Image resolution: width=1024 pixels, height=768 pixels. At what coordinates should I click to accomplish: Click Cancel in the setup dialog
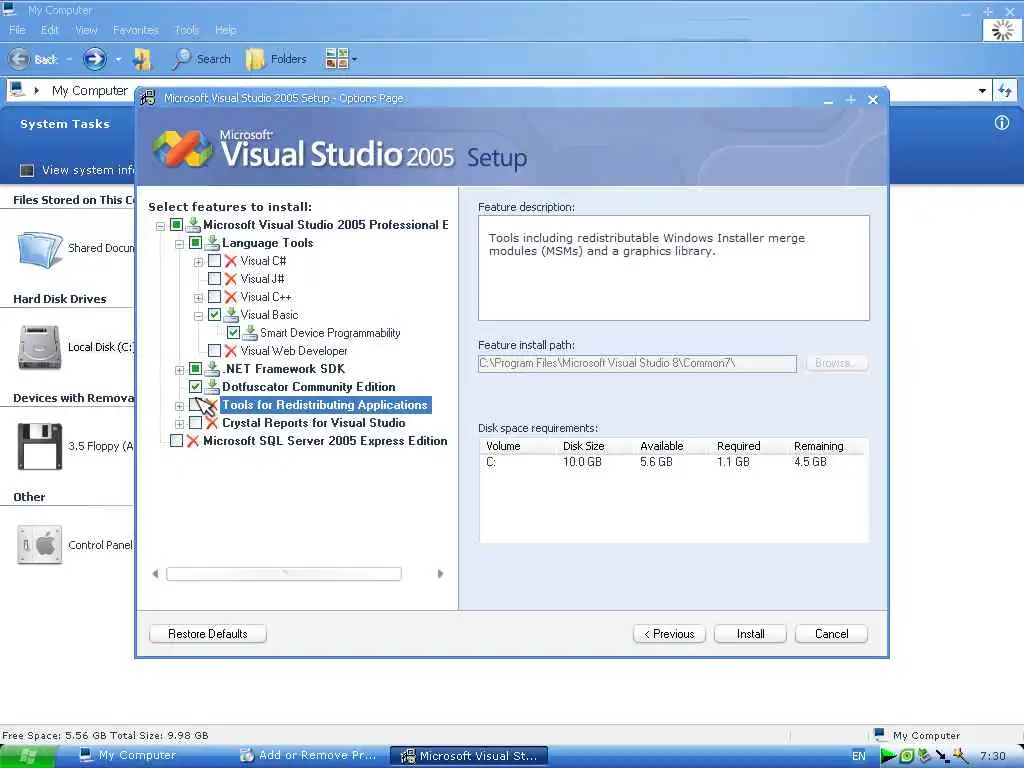831,634
